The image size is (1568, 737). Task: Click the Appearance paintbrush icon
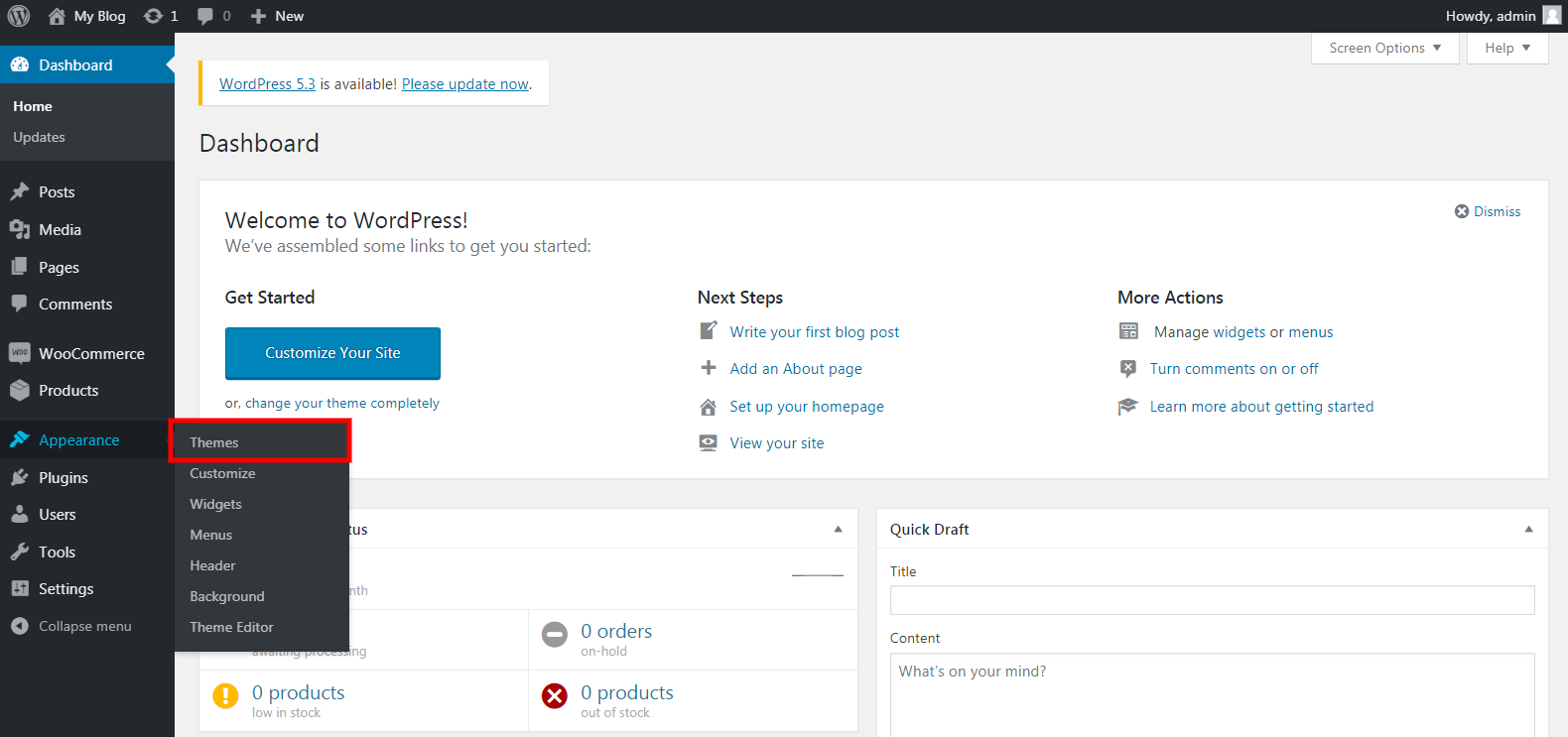pos(20,439)
